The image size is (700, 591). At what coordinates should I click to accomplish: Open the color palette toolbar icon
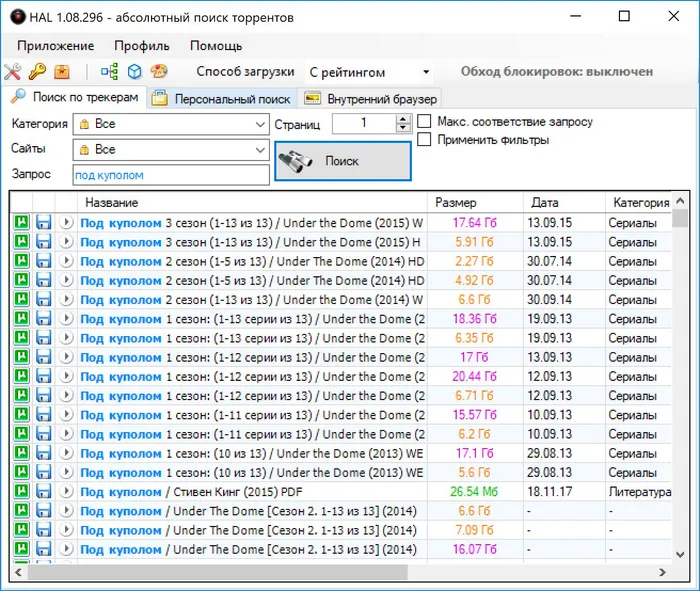159,71
